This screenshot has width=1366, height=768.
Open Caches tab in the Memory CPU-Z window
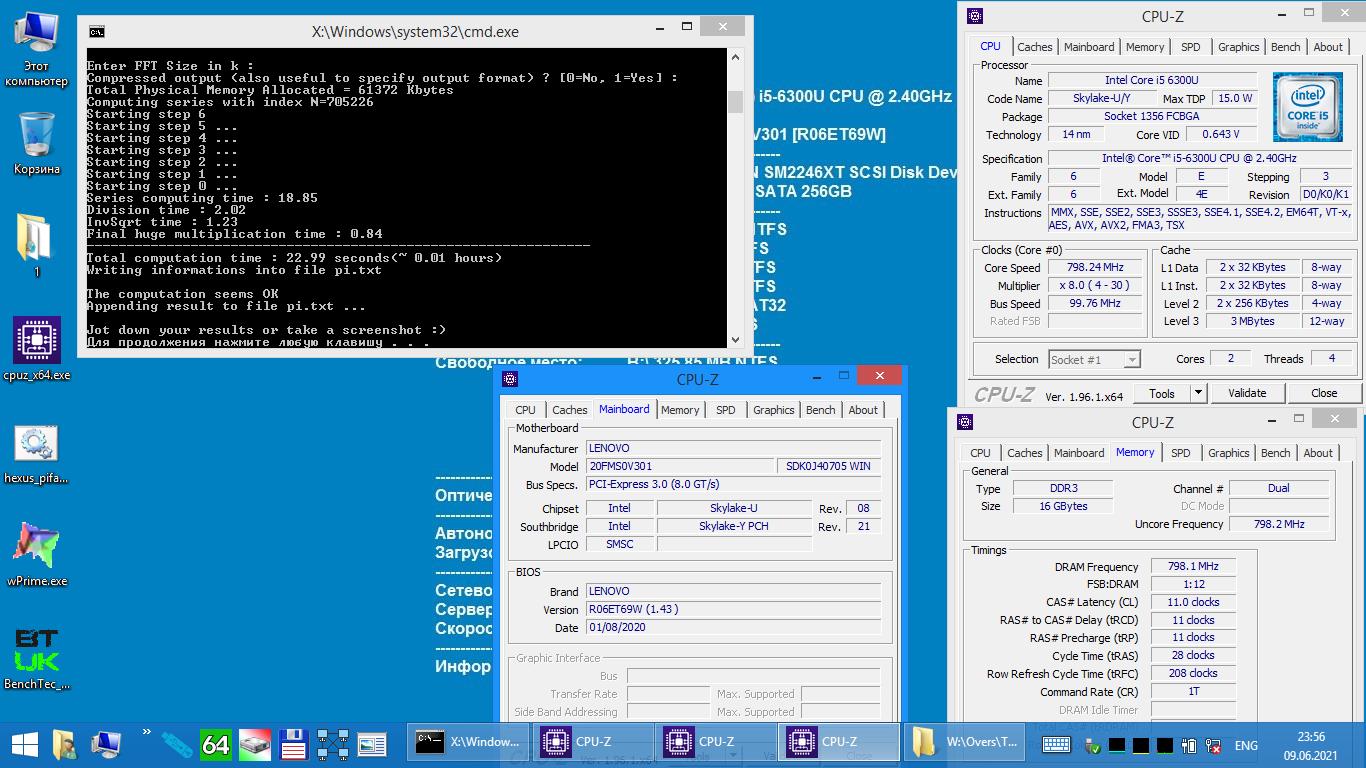click(x=1024, y=453)
